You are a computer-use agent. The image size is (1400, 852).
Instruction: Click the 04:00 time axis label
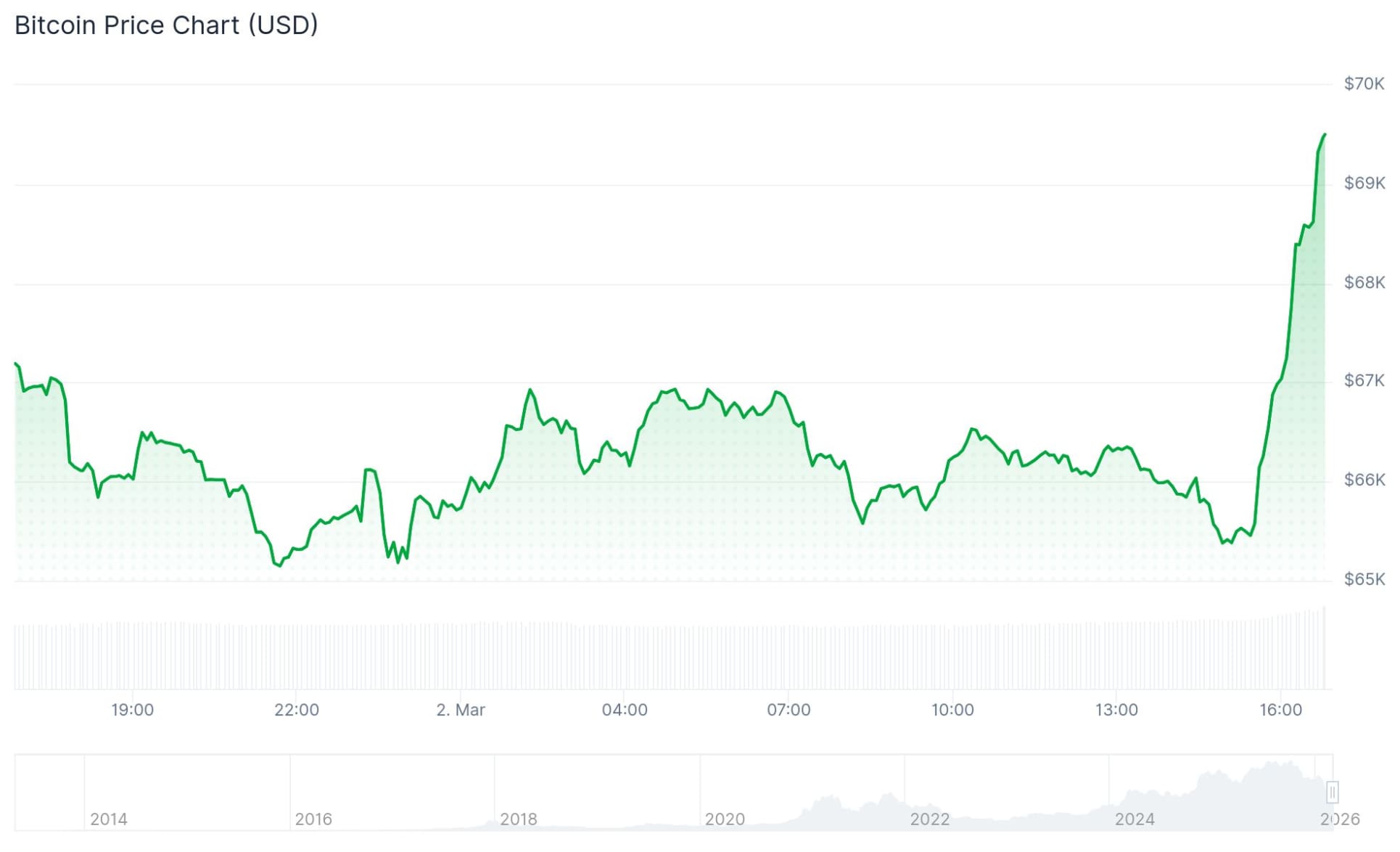[625, 710]
